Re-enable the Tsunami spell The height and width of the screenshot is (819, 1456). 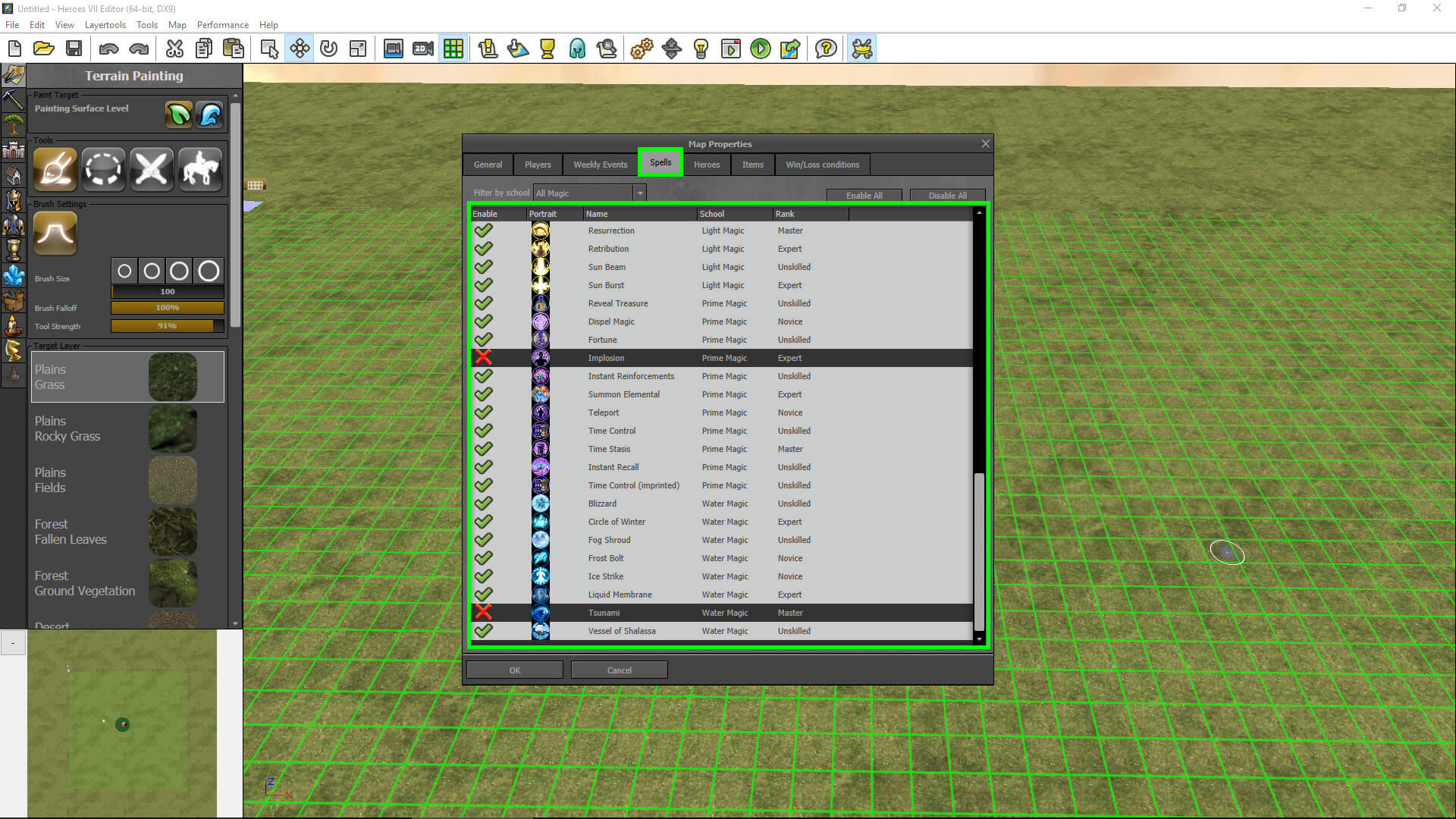(483, 613)
